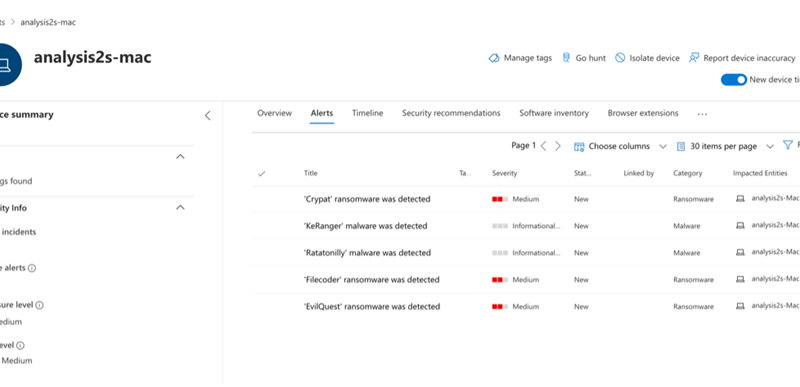
Task: Open 'Filecoder' ransomware was detected alert
Action: pyautogui.click(x=371, y=279)
